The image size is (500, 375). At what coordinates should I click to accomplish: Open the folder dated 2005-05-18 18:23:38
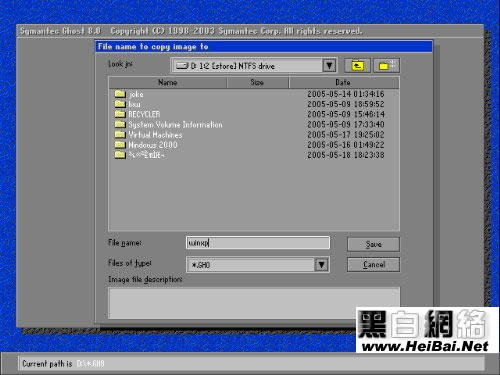click(253, 155)
